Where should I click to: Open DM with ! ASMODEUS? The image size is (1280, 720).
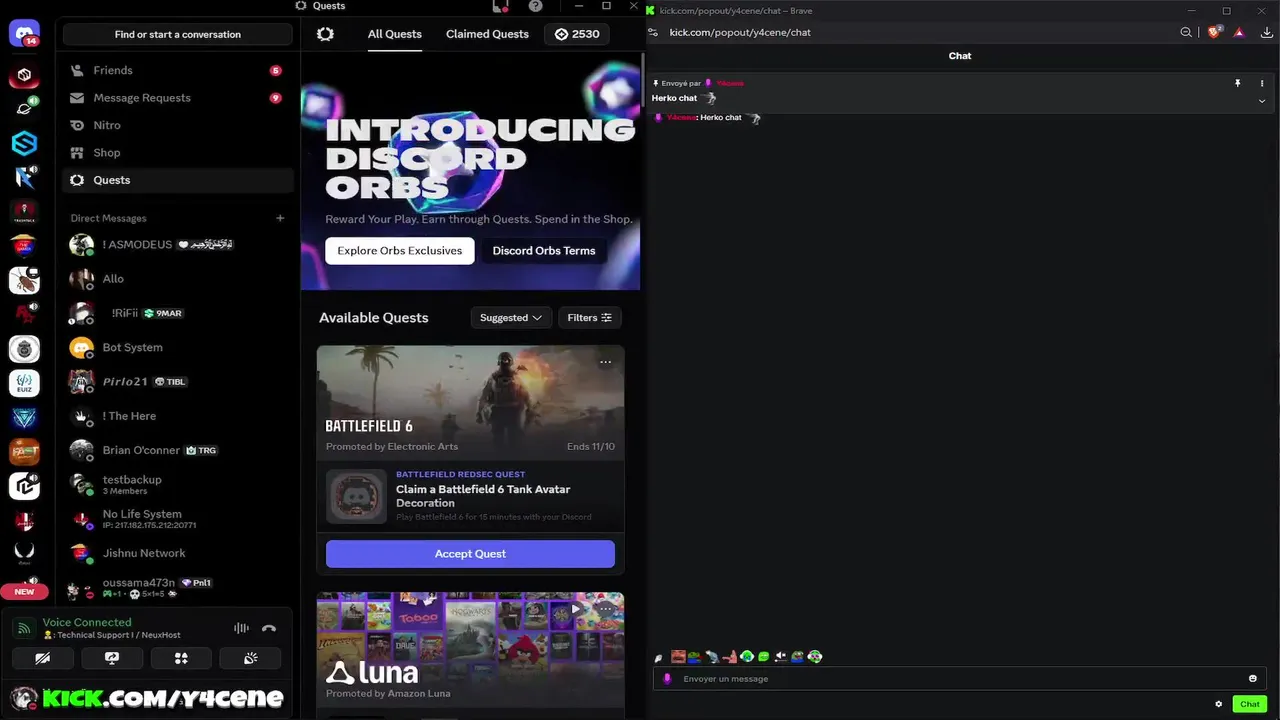point(178,245)
